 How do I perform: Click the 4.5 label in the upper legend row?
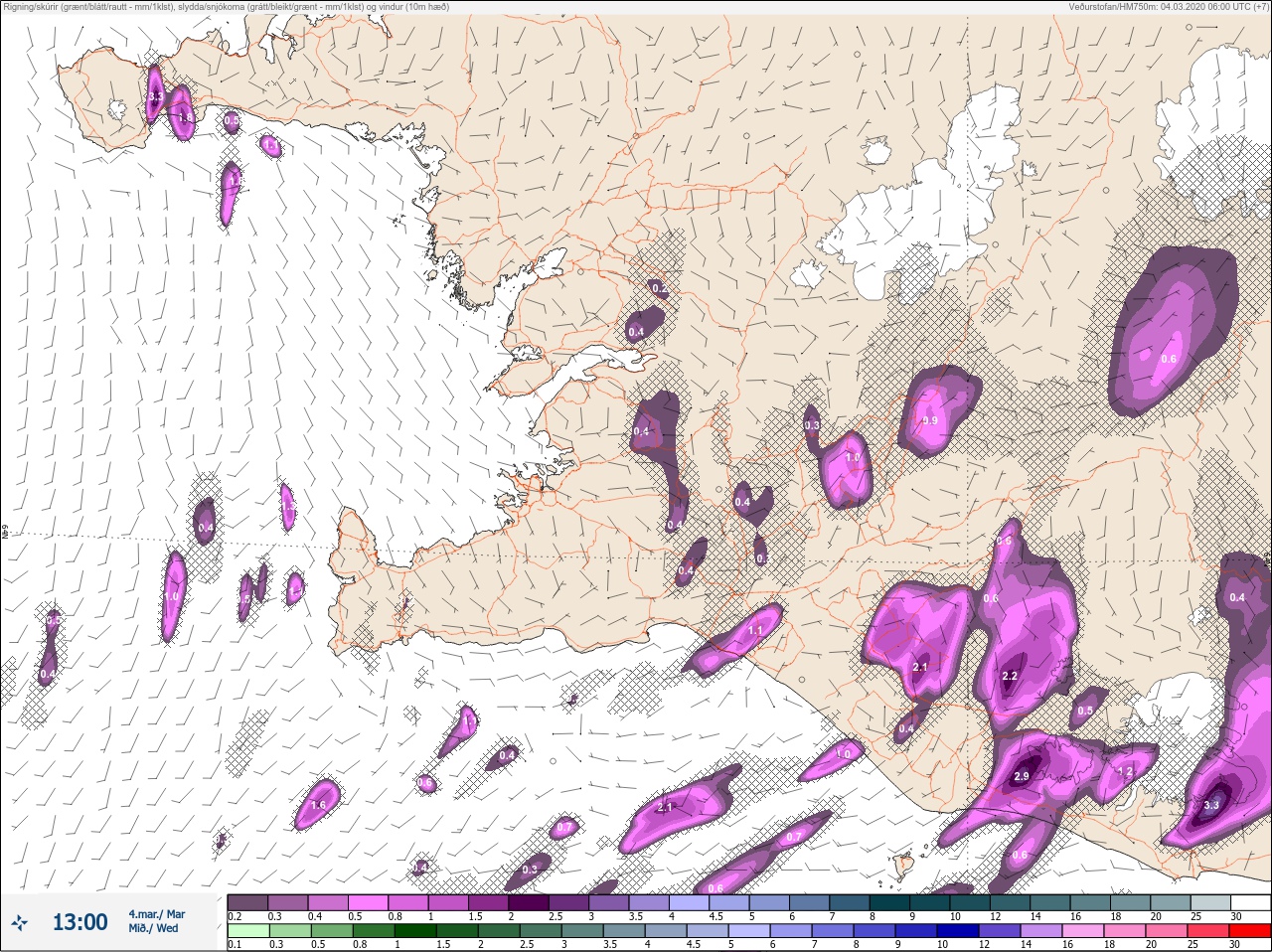716,916
